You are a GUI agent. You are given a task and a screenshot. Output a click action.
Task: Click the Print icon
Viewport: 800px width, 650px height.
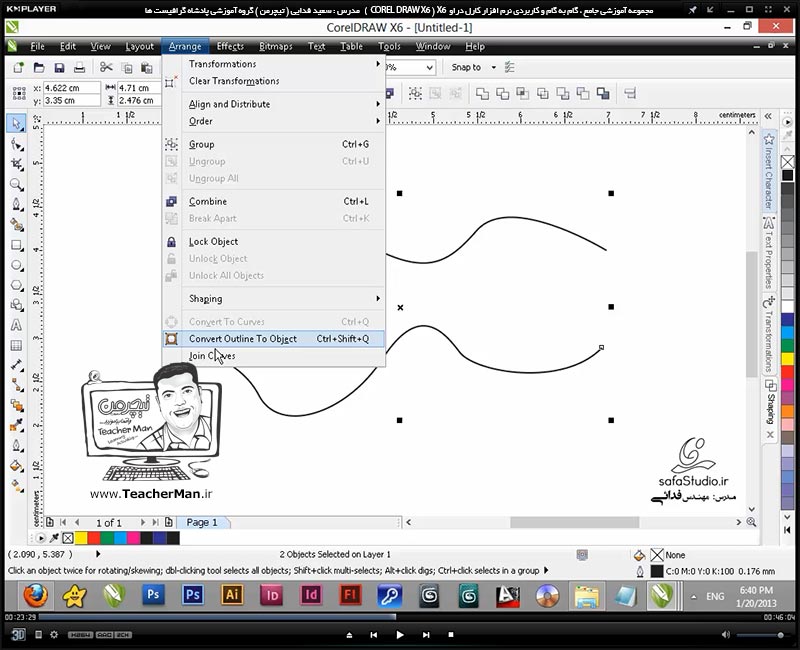point(79,67)
